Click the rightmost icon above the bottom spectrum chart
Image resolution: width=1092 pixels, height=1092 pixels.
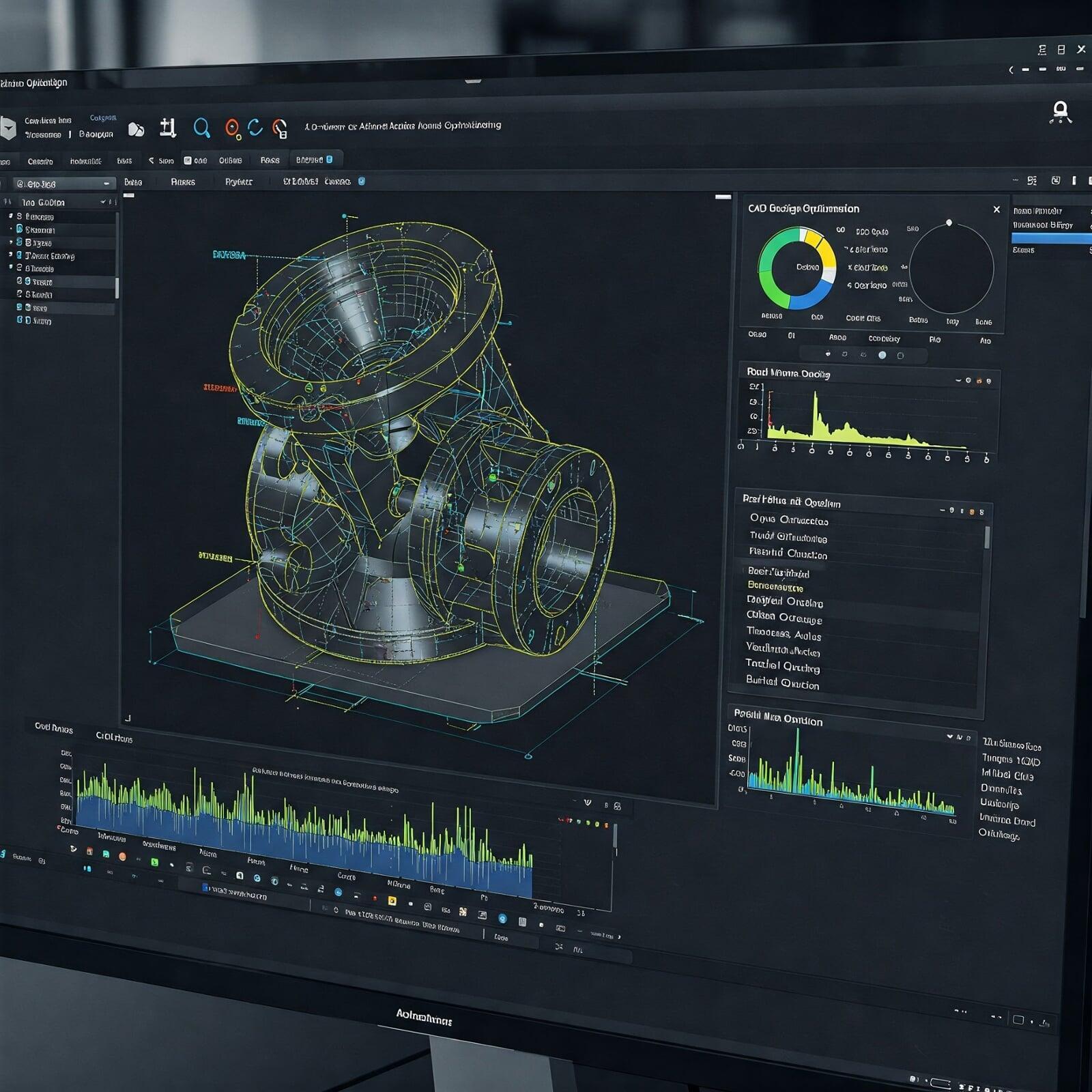(x=618, y=806)
